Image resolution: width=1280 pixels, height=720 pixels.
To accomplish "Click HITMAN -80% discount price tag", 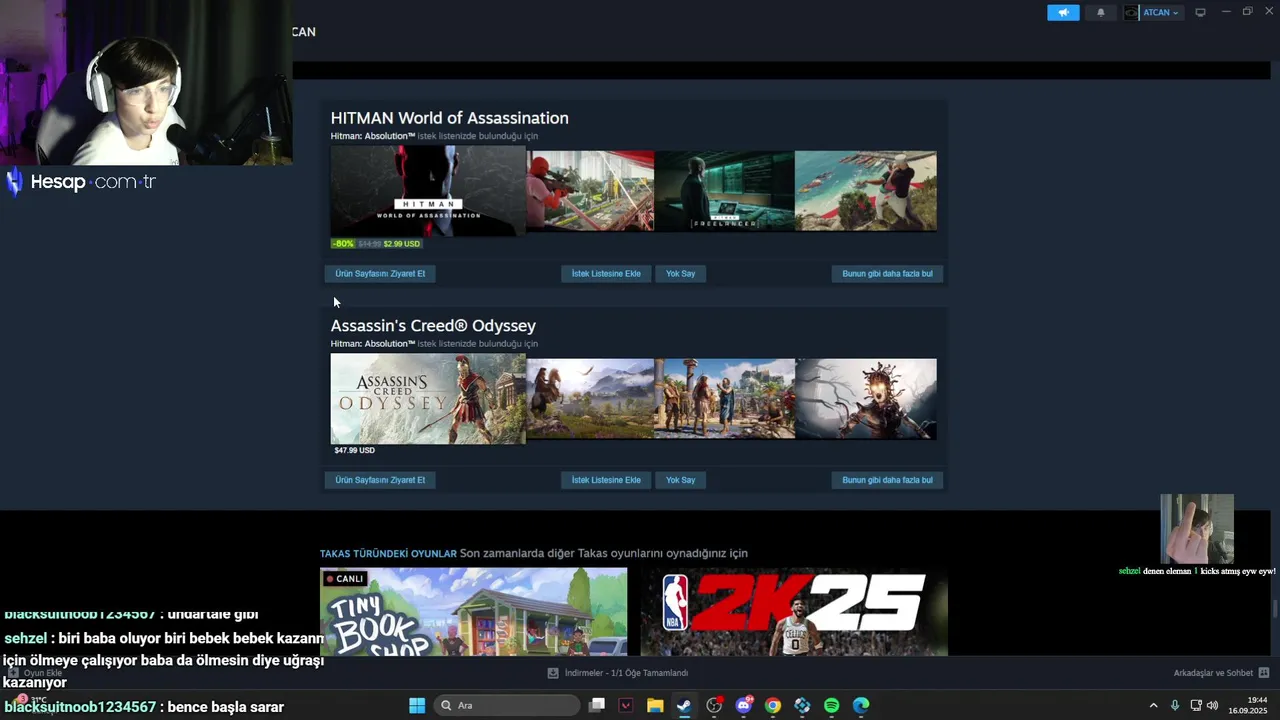I will click(x=376, y=243).
